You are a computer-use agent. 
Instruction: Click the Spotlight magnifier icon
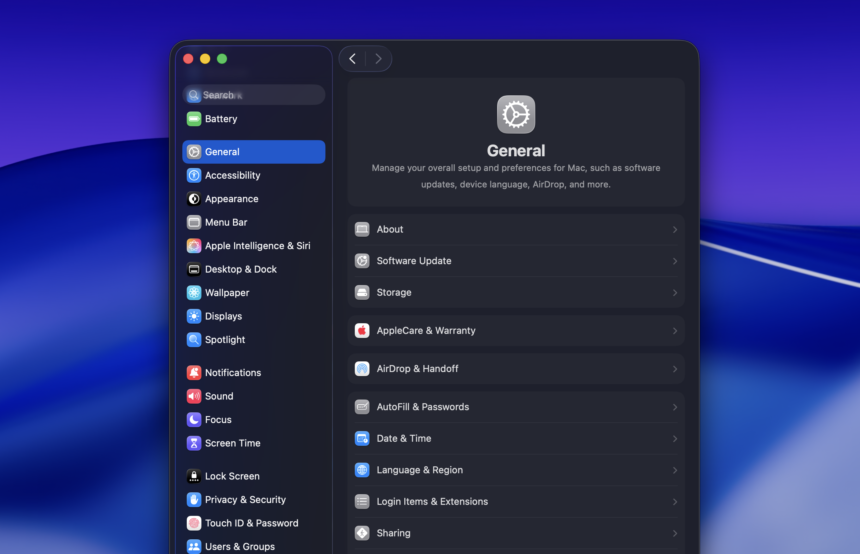click(194, 340)
